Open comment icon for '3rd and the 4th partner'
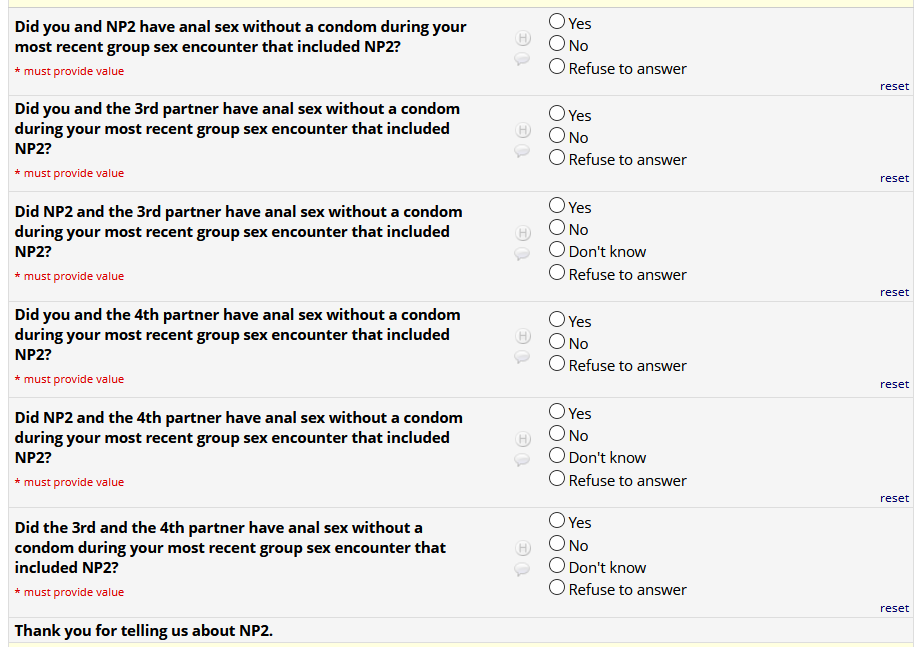 [x=522, y=569]
